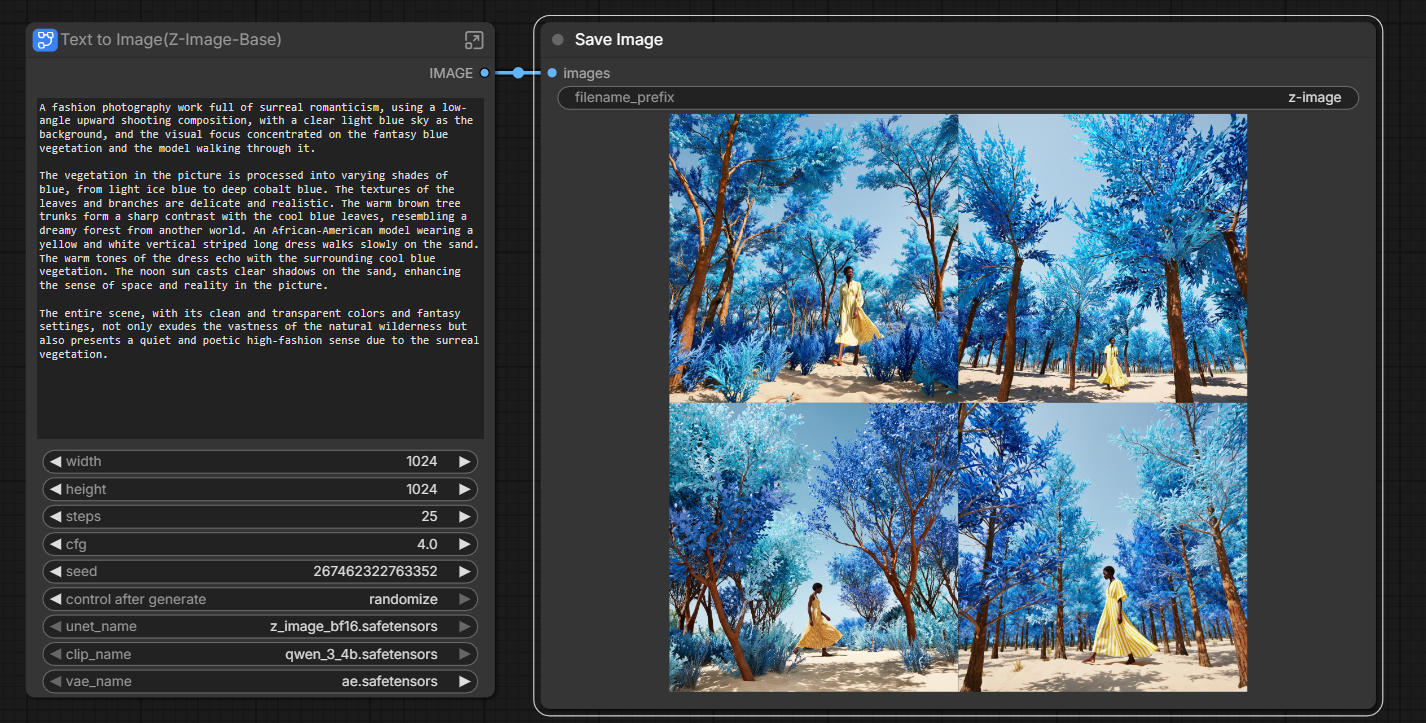Click the Save Image node title
Screen dimensions: 1426x723
(618, 40)
